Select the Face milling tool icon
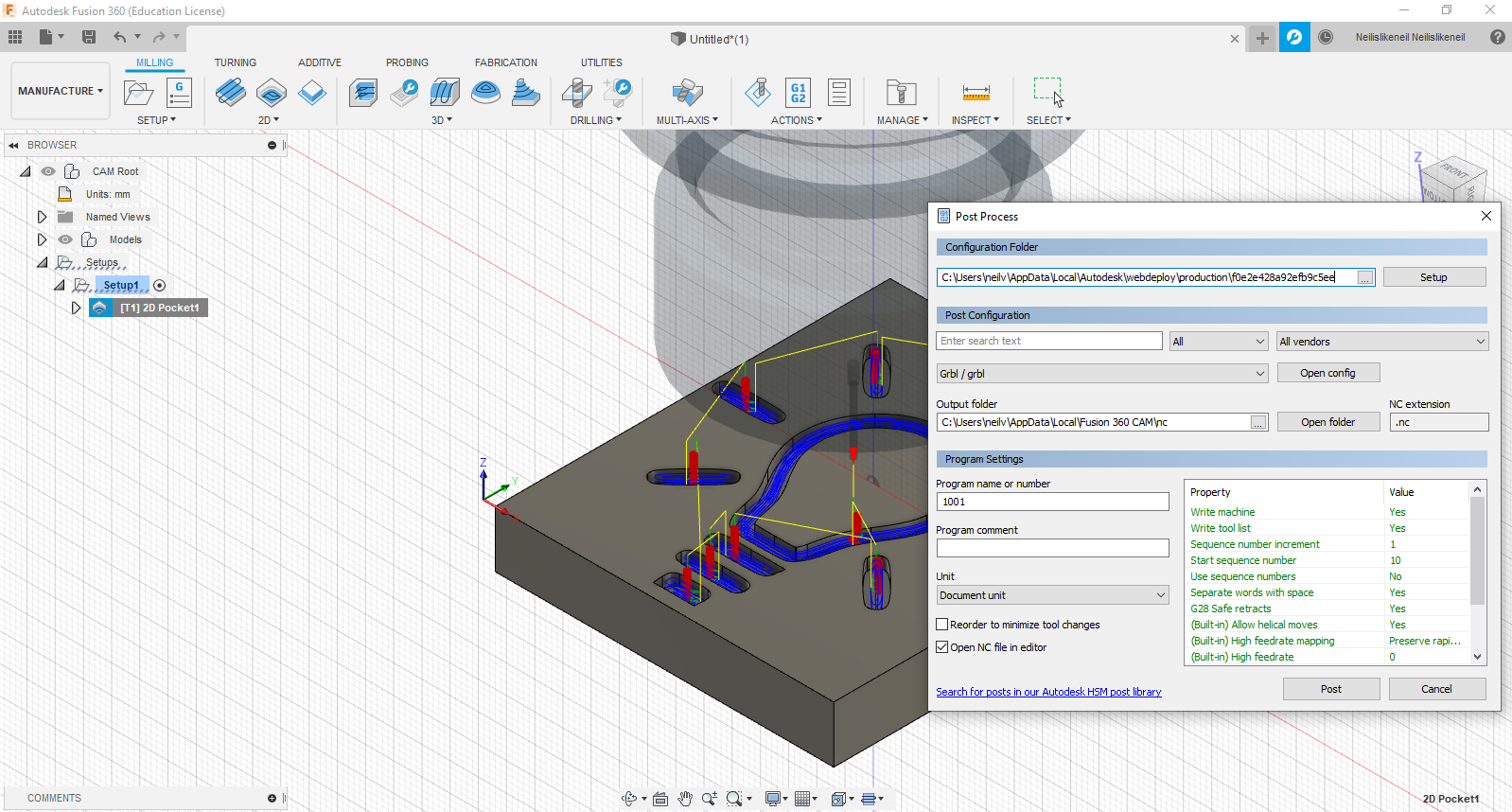 point(312,93)
